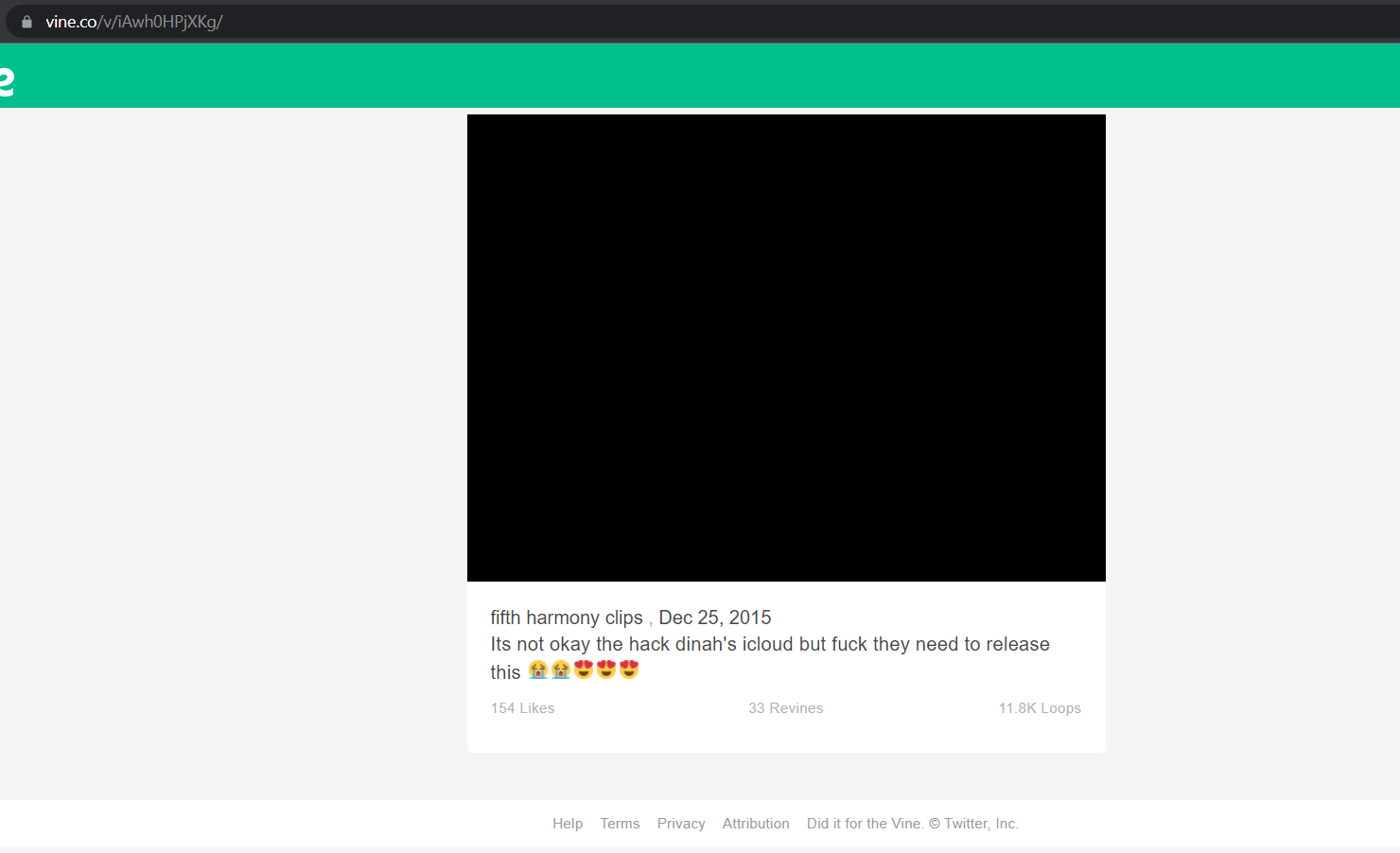The height and width of the screenshot is (853, 1400).
Task: Click 'Did it for the Vine. © Twitter, Inc.'
Action: click(x=913, y=824)
